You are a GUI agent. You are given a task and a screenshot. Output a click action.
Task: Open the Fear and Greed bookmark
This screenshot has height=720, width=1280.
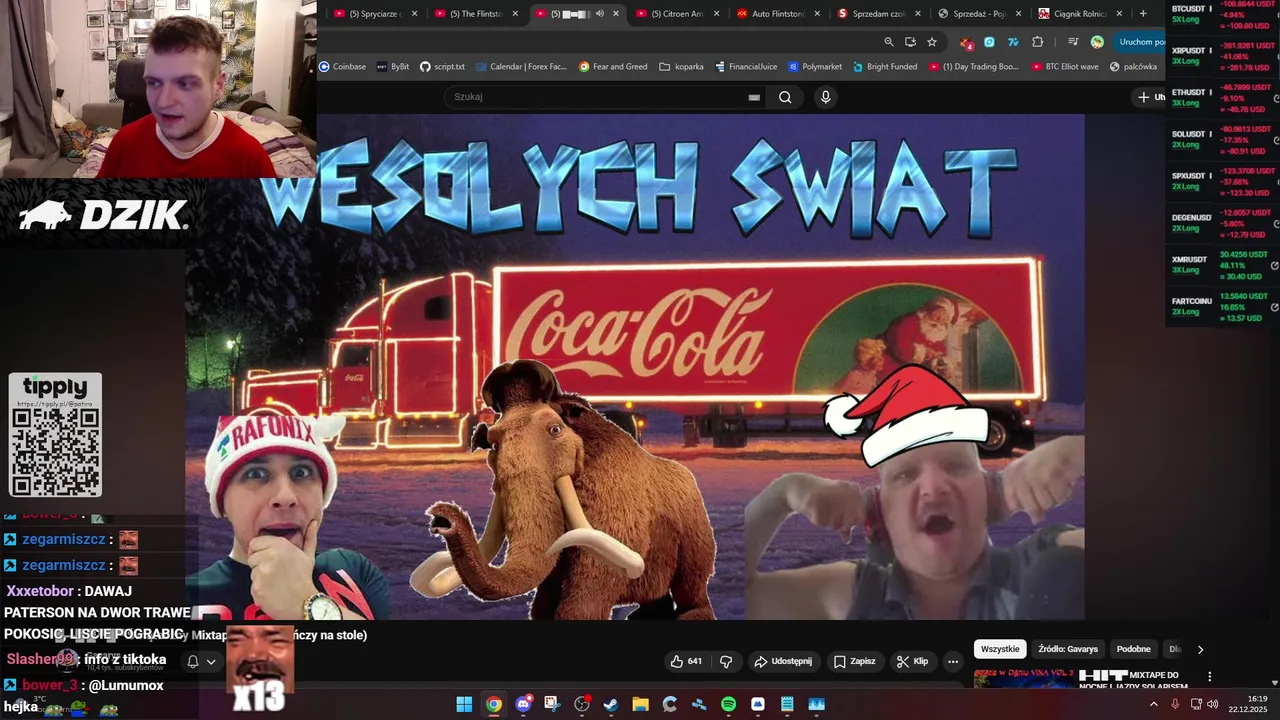(613, 67)
